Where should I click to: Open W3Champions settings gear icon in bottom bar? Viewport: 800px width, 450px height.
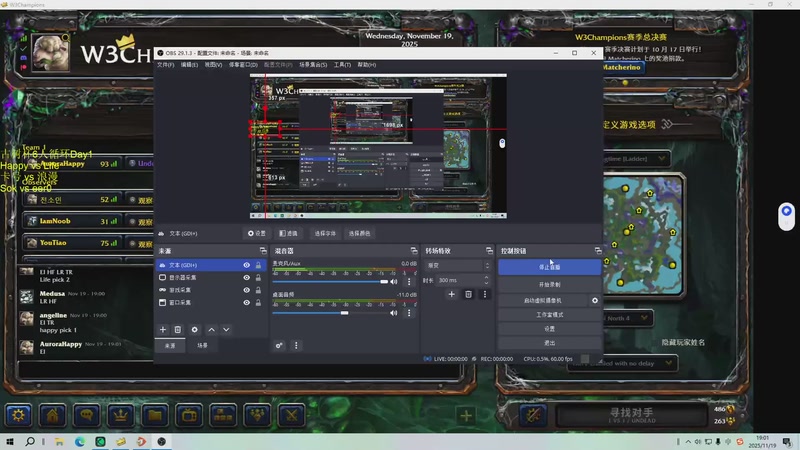coord(18,415)
